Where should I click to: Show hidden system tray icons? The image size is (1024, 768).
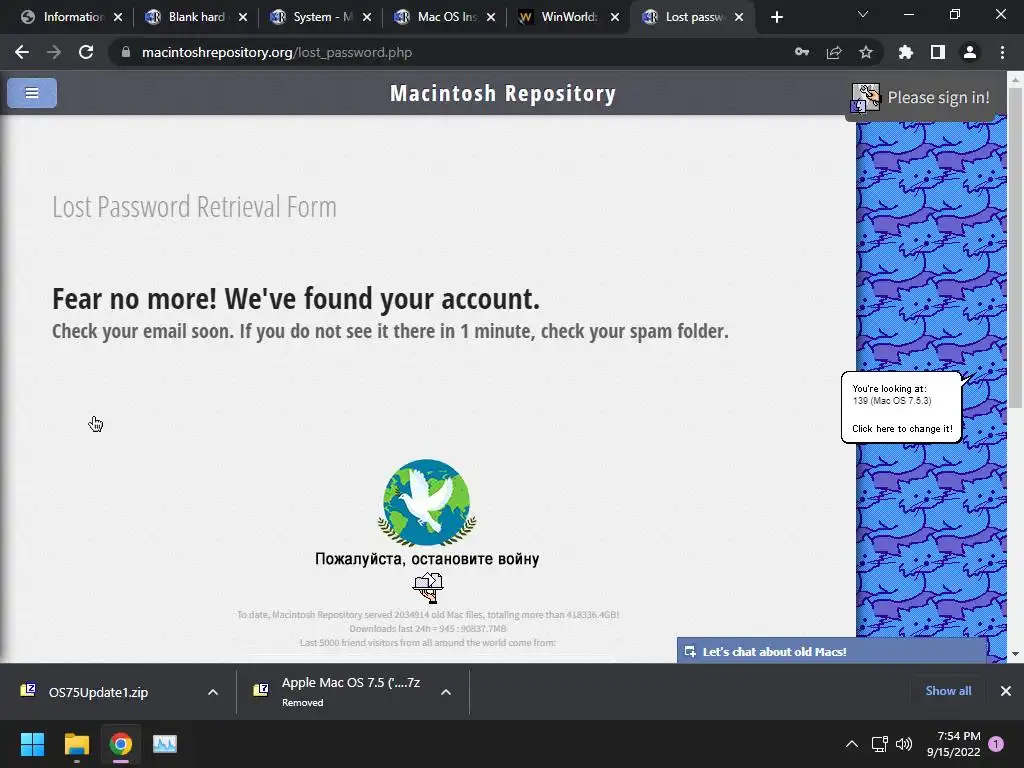tap(852, 744)
